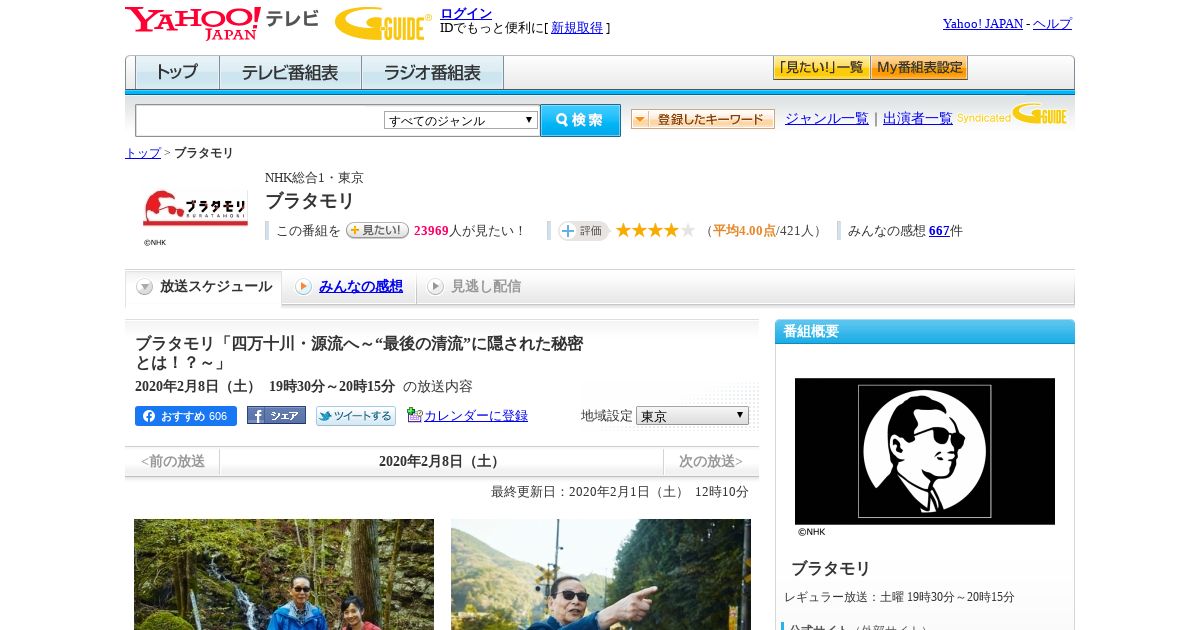This screenshot has width=1200, height=630.
Task: Open the ジャンル一覧 link
Action: [x=827, y=118]
